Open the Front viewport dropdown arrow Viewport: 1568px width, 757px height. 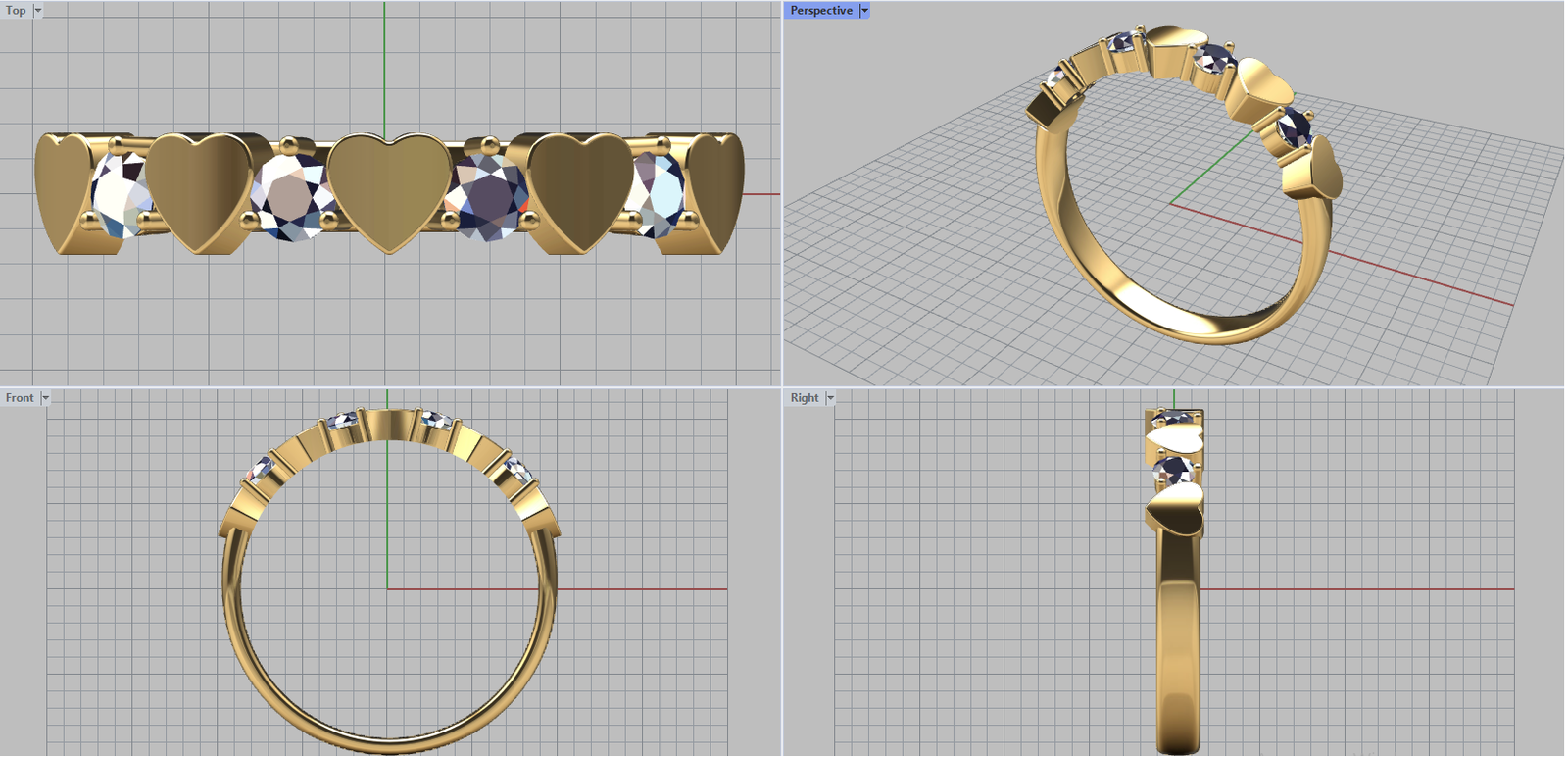point(45,398)
